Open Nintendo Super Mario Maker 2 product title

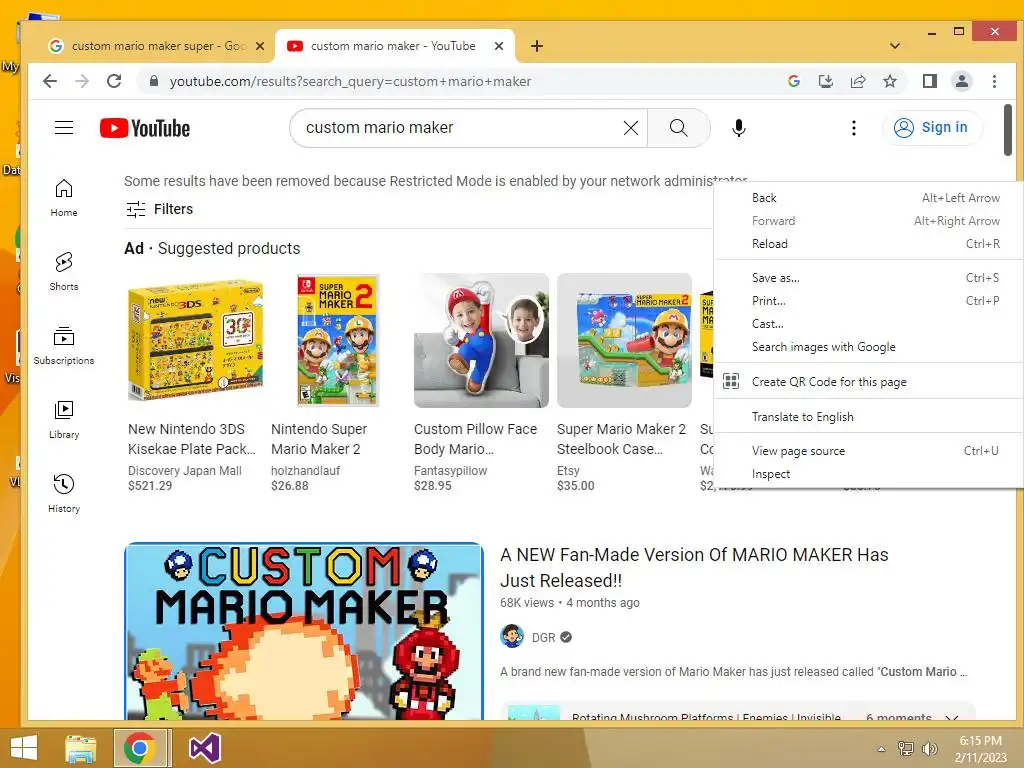319,439
